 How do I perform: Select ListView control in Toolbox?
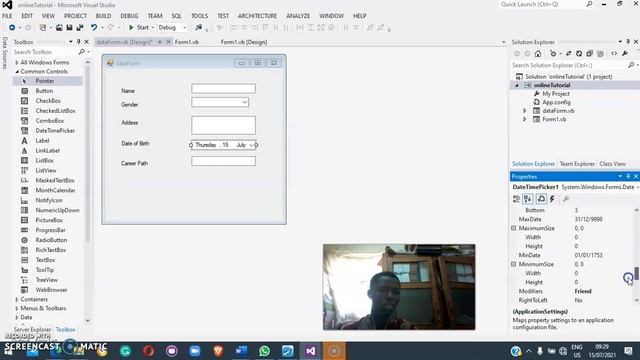pyautogui.click(x=47, y=171)
